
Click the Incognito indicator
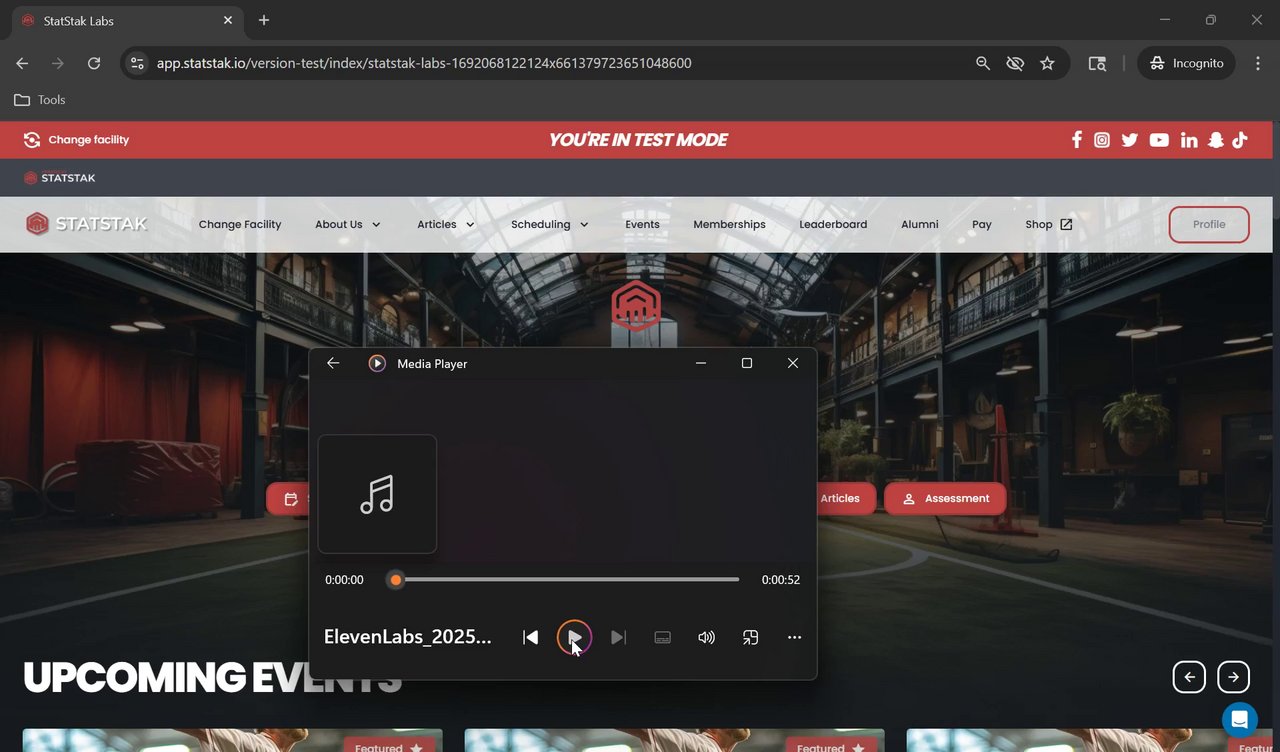1186,63
